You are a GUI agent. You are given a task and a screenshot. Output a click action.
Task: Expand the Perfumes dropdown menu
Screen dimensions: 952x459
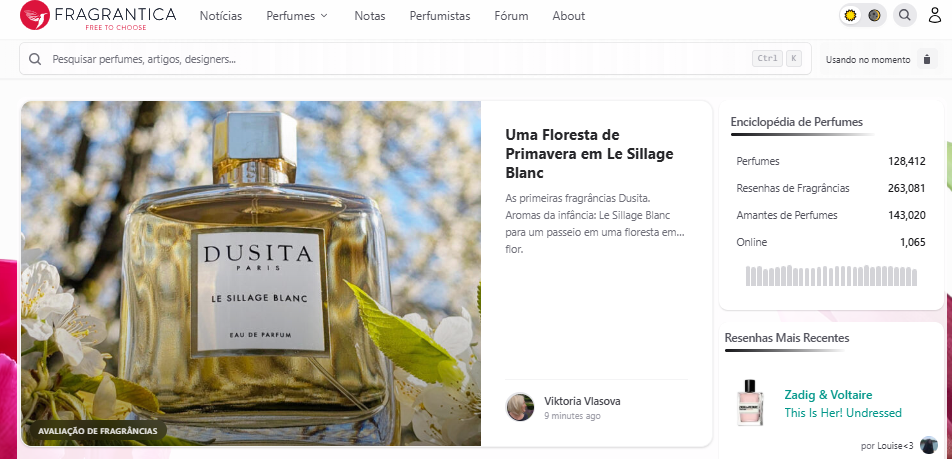tap(297, 16)
